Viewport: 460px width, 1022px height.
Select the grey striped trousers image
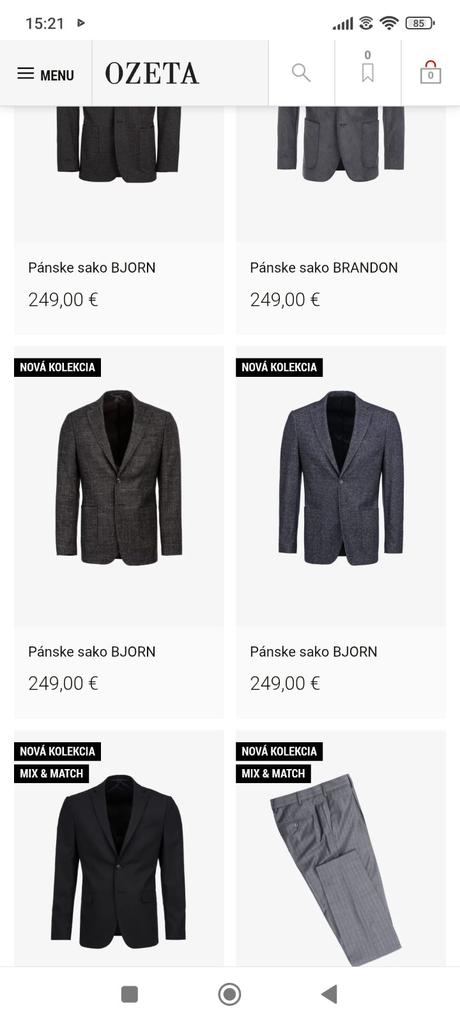[x=336, y=870]
